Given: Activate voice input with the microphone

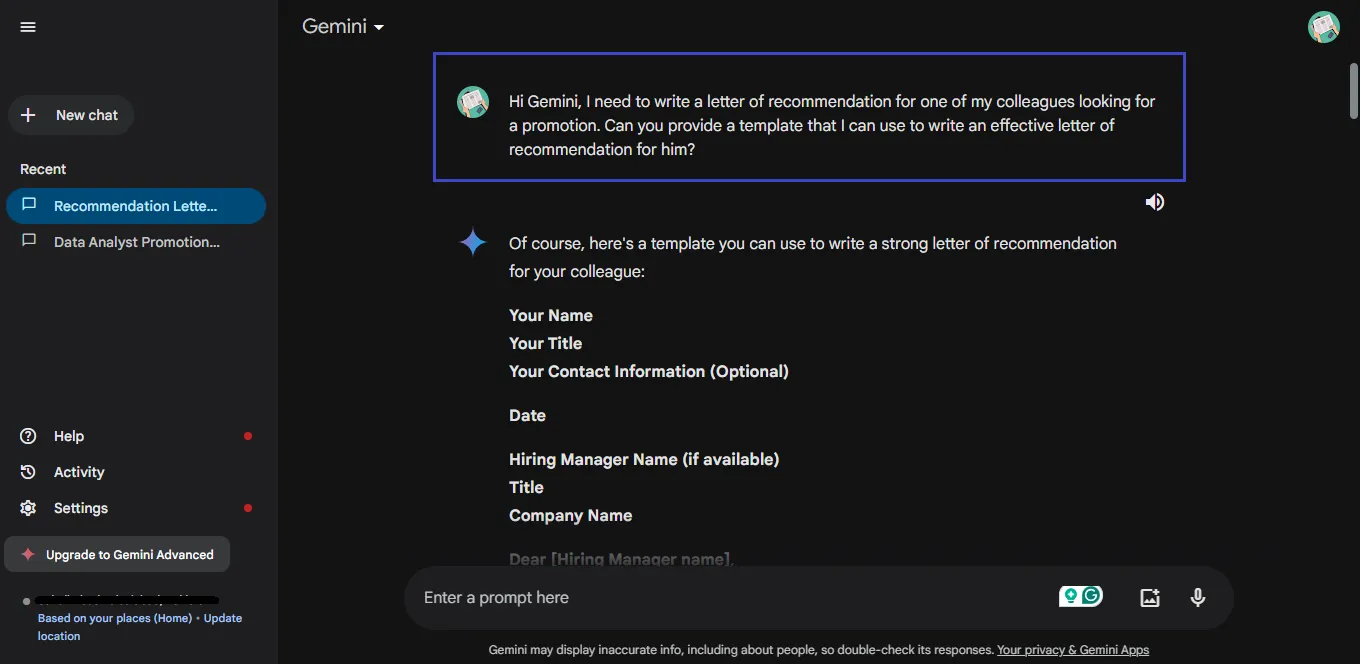Looking at the screenshot, I should pyautogui.click(x=1197, y=596).
